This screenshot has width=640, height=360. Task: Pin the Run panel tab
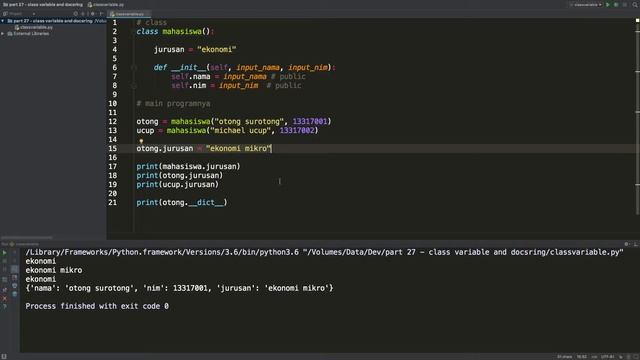click(4, 289)
